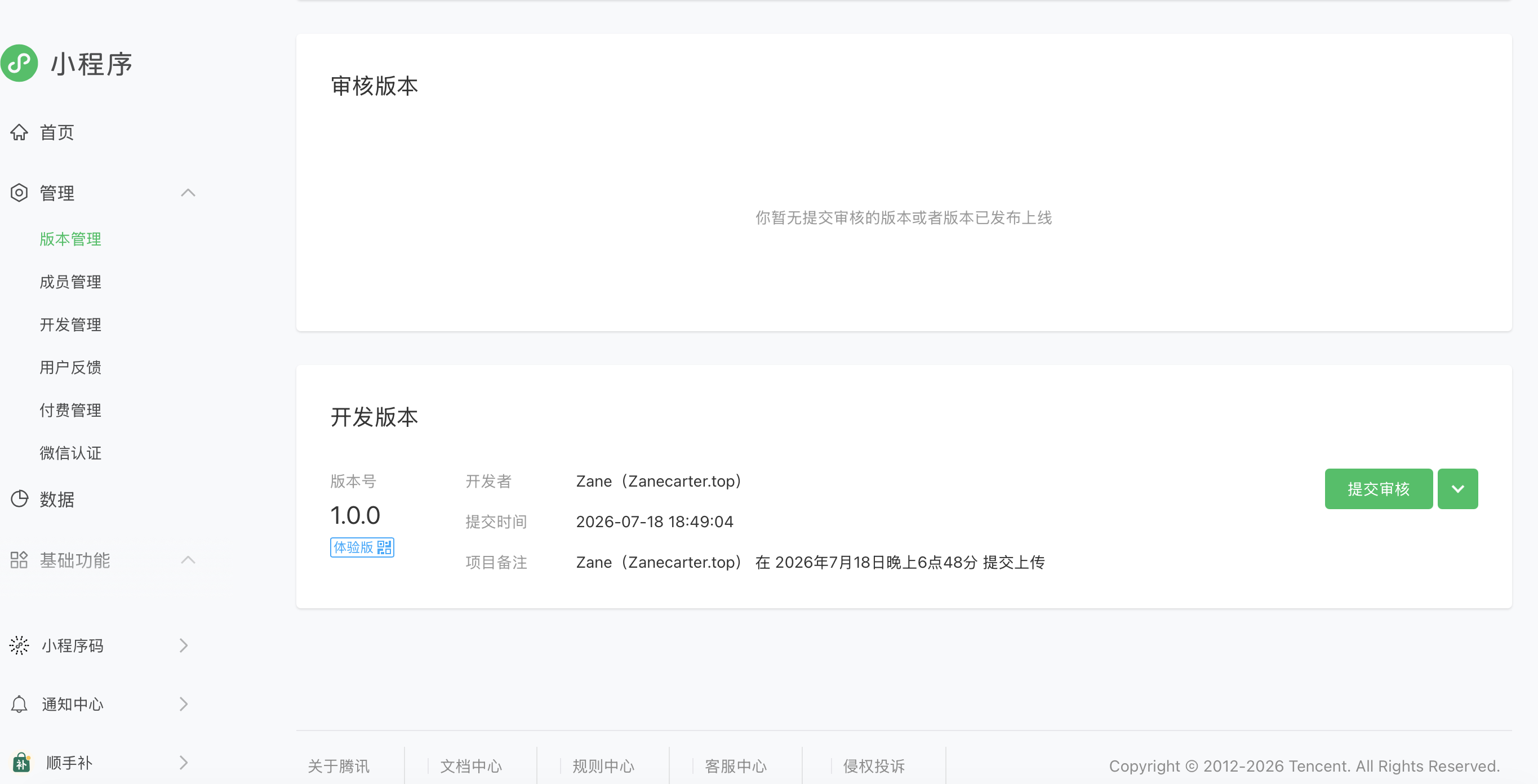1538x784 pixels.
Task: Open the 文档中心 footer link
Action: click(471, 766)
